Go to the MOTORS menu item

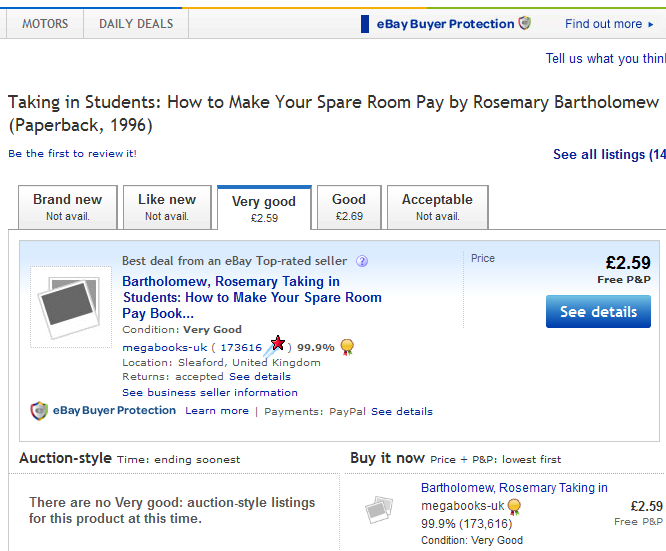click(45, 24)
